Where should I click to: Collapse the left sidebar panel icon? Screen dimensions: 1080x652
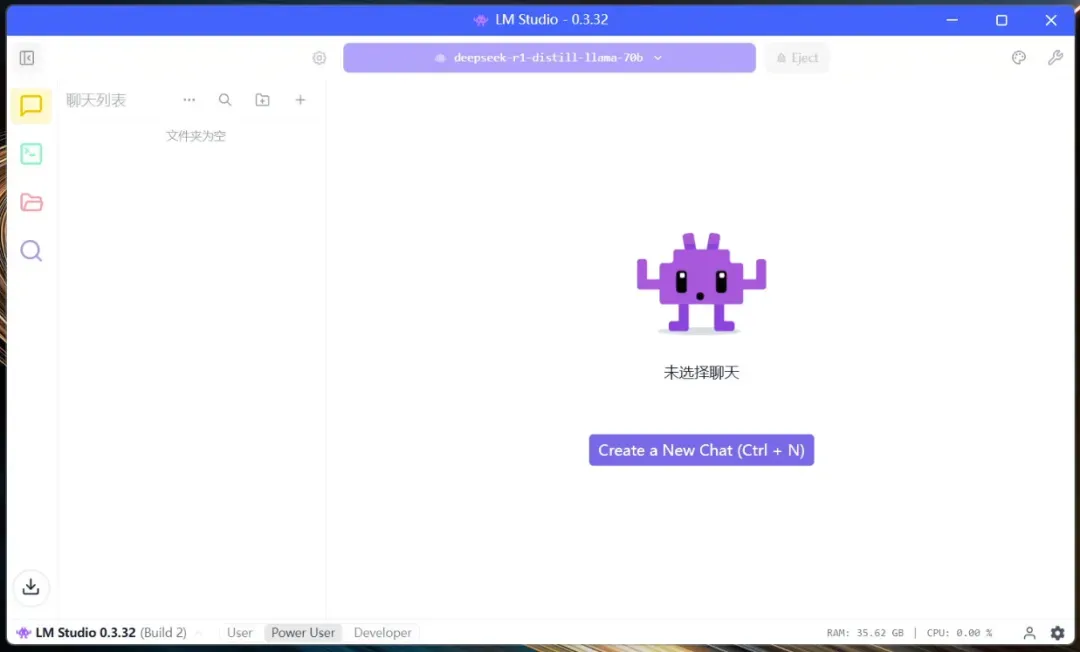coord(27,58)
